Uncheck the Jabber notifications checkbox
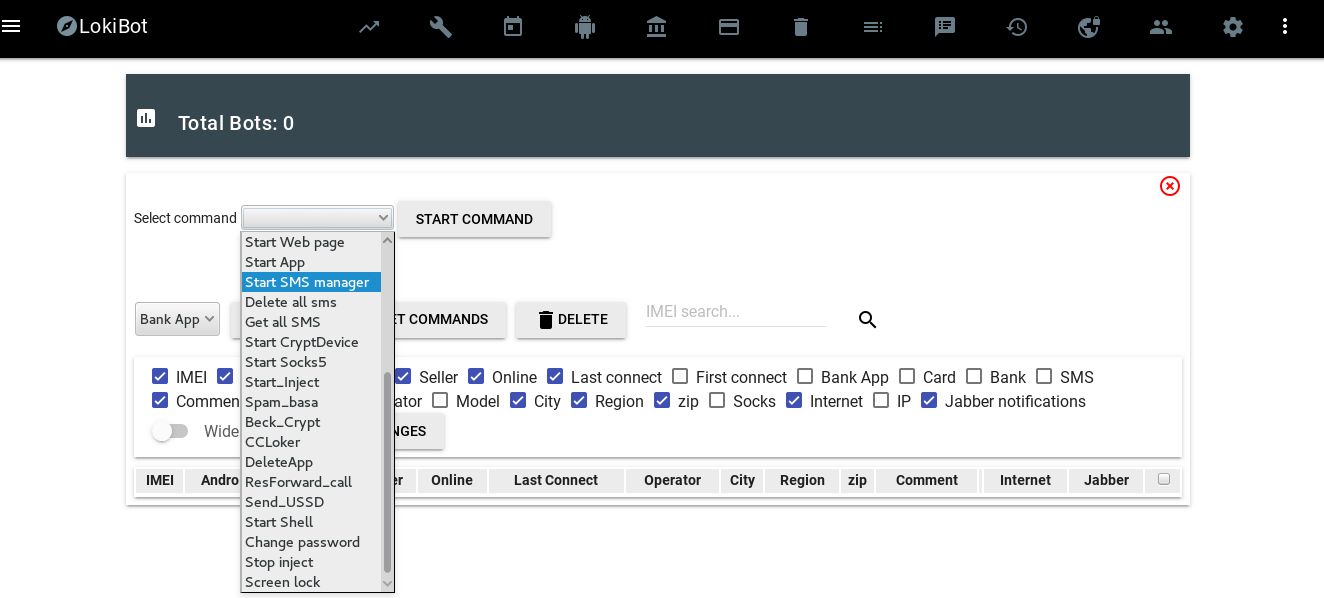Viewport: 1324px width, 598px height. pos(929,401)
